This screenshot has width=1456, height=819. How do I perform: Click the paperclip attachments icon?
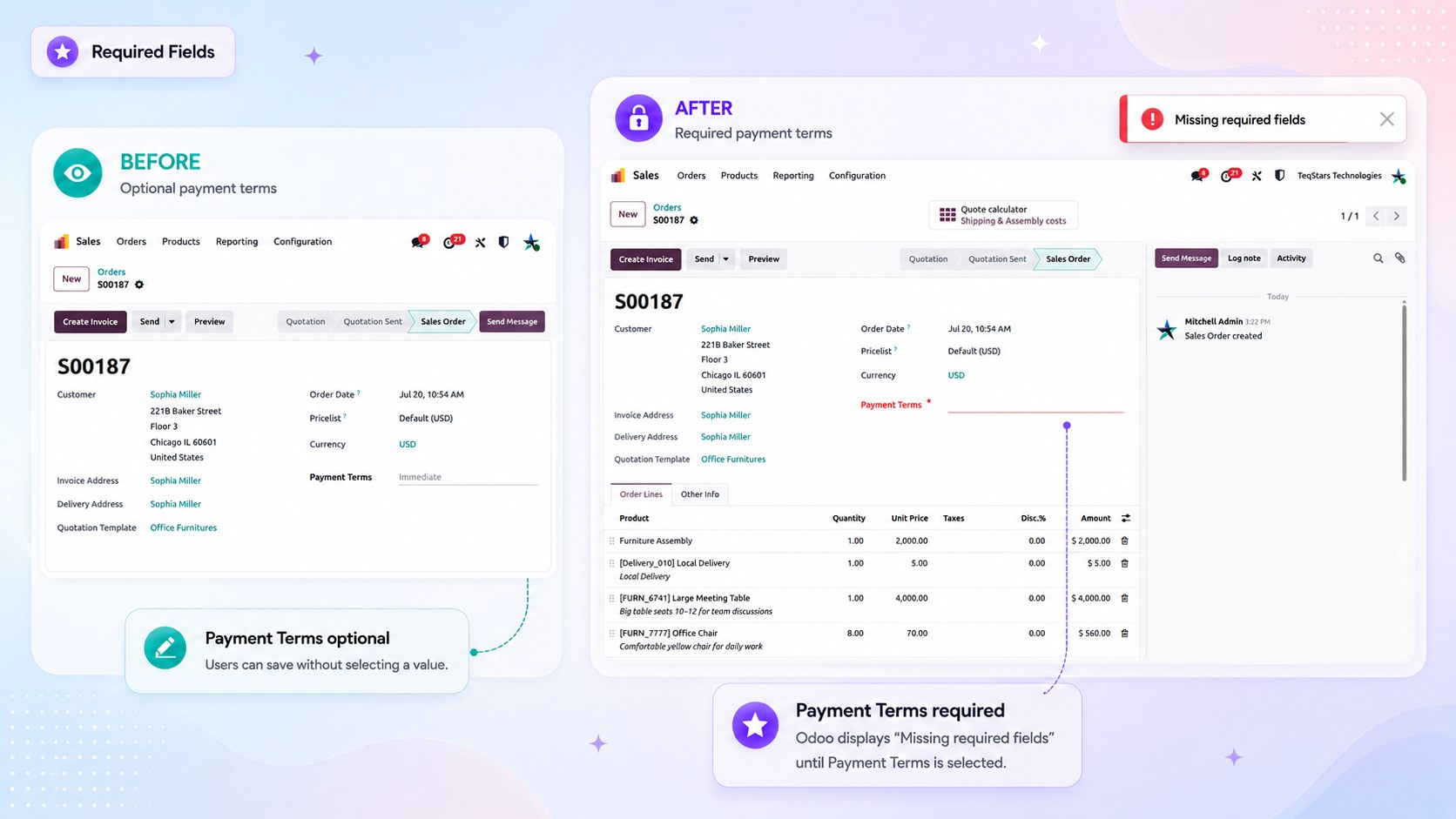point(1399,258)
